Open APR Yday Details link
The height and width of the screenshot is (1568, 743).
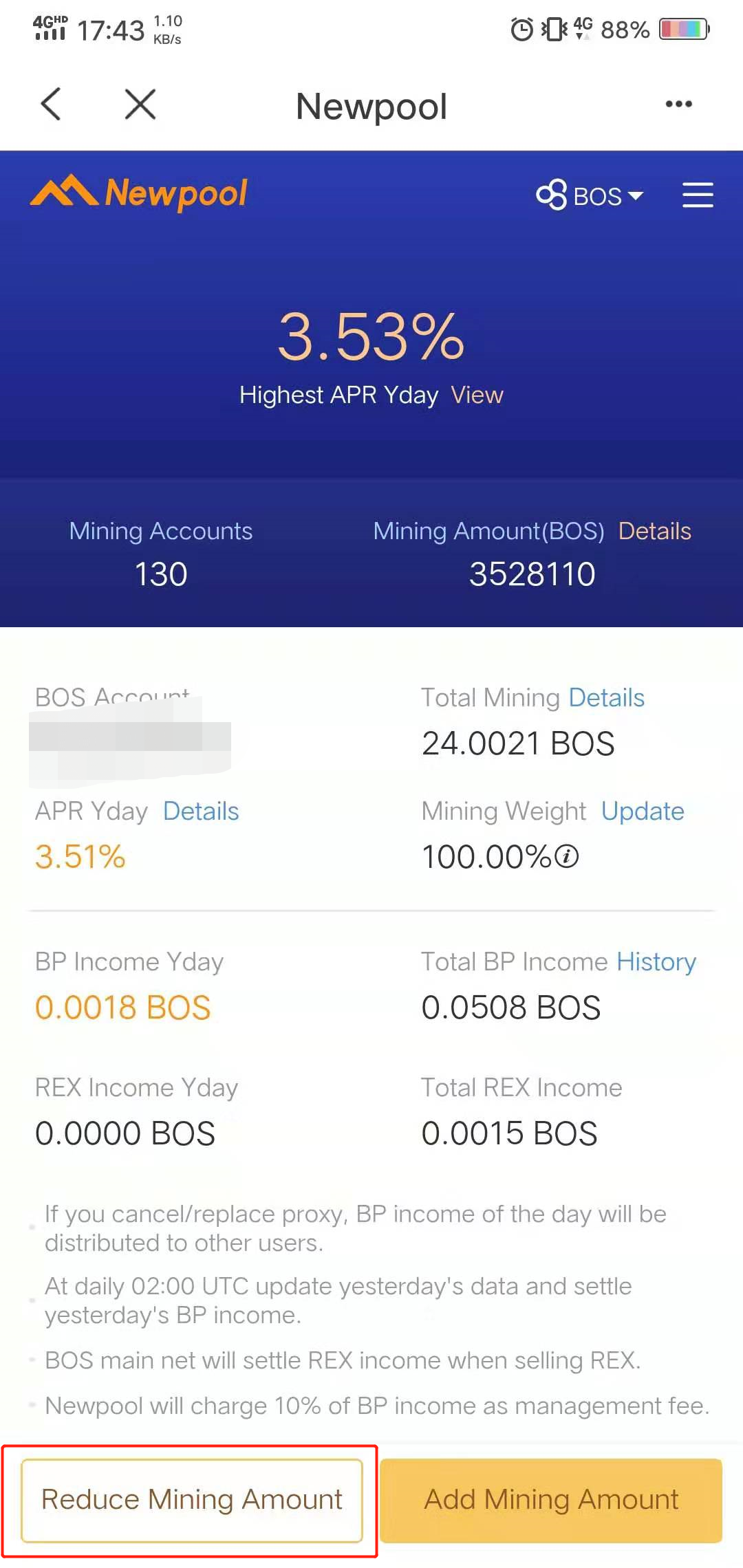(201, 811)
